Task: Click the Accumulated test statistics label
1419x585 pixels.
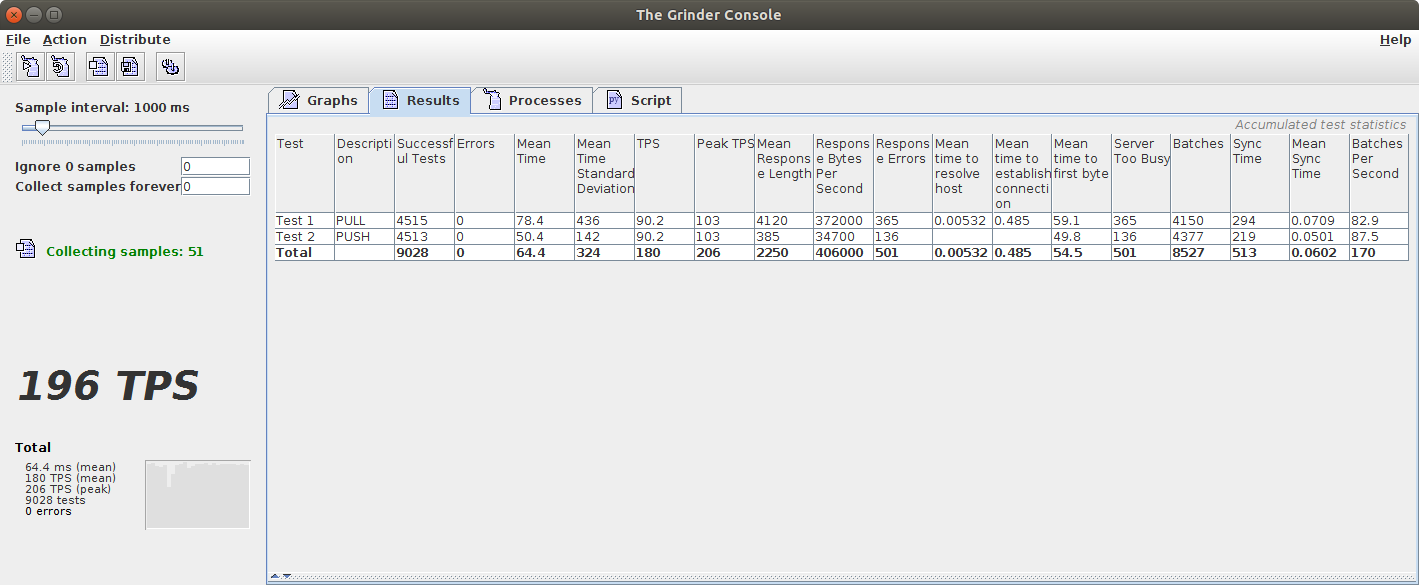Action: [1320, 125]
